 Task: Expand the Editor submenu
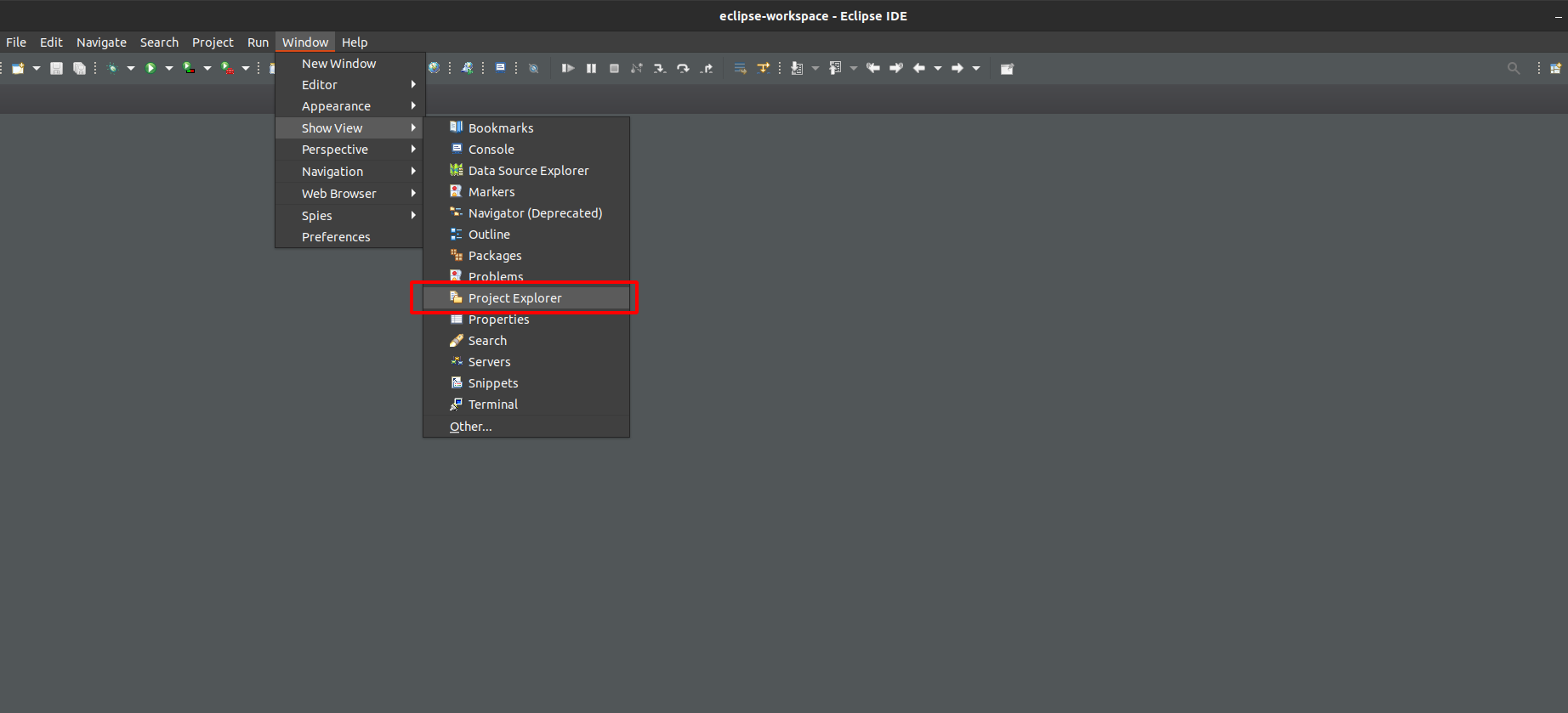click(349, 85)
